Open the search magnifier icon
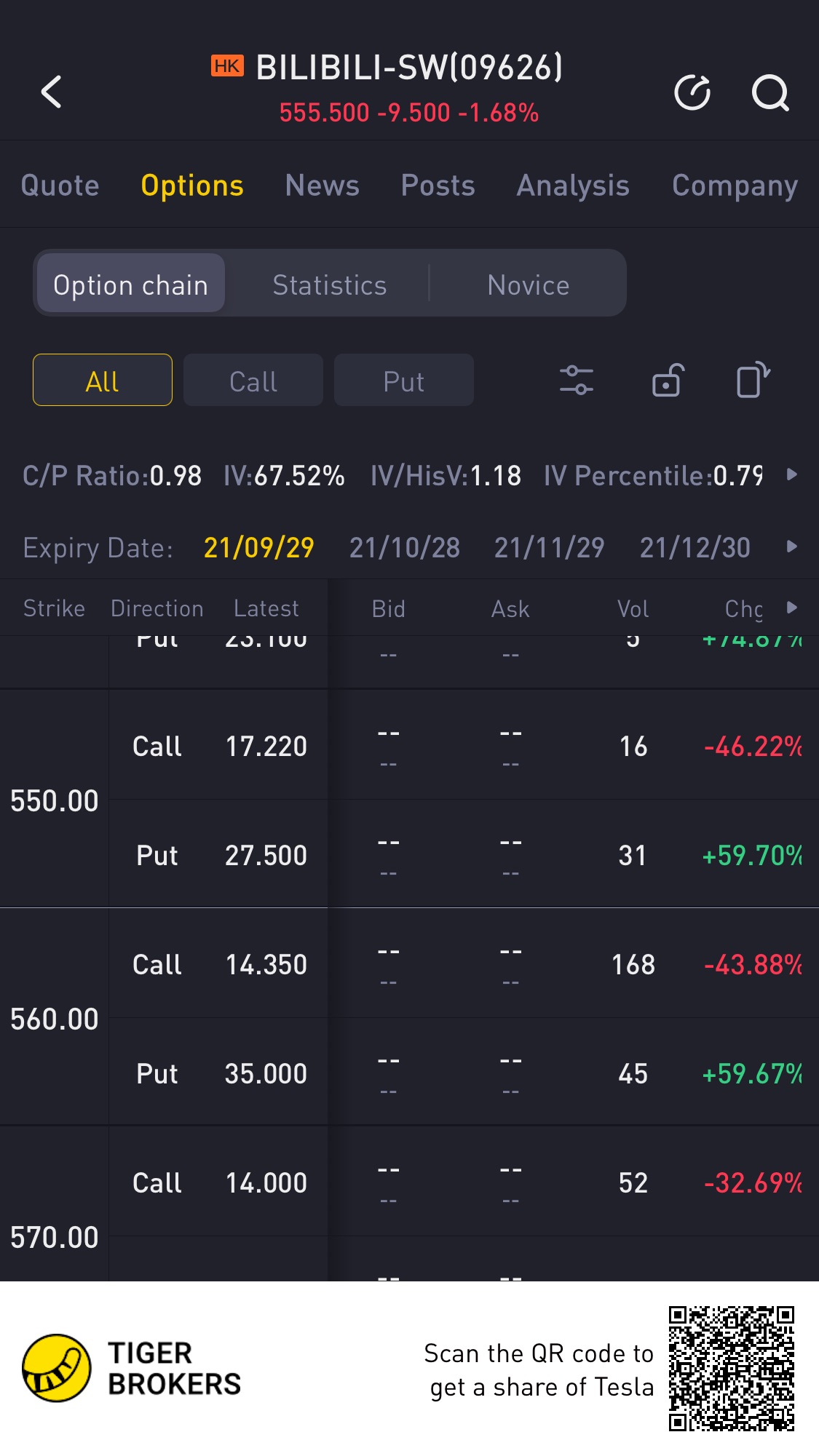Image resolution: width=819 pixels, height=1456 pixels. click(x=769, y=92)
